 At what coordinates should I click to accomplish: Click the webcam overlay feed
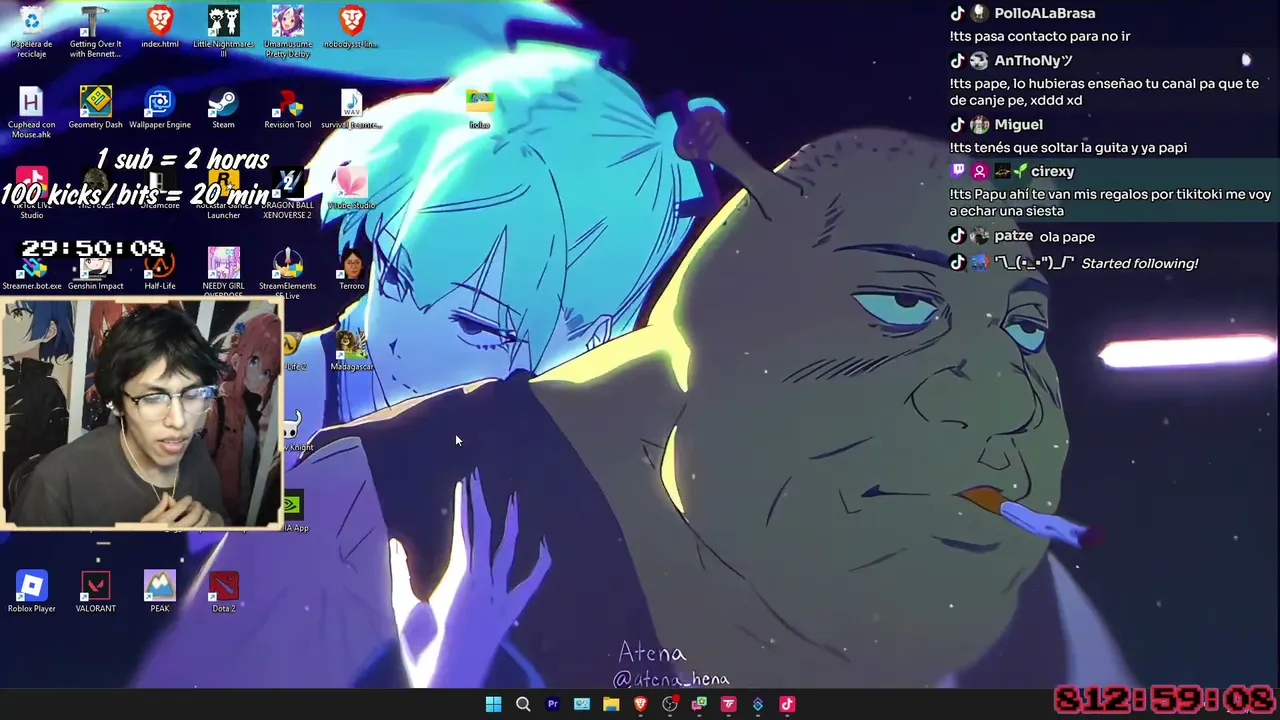141,412
